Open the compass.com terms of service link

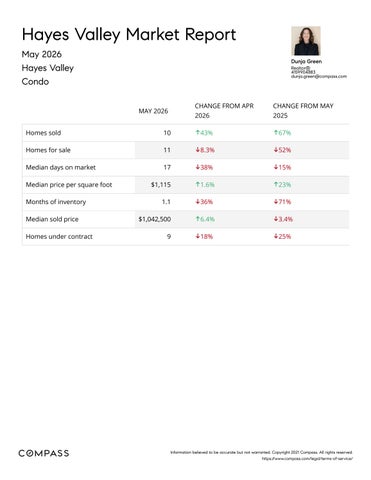click(307, 459)
